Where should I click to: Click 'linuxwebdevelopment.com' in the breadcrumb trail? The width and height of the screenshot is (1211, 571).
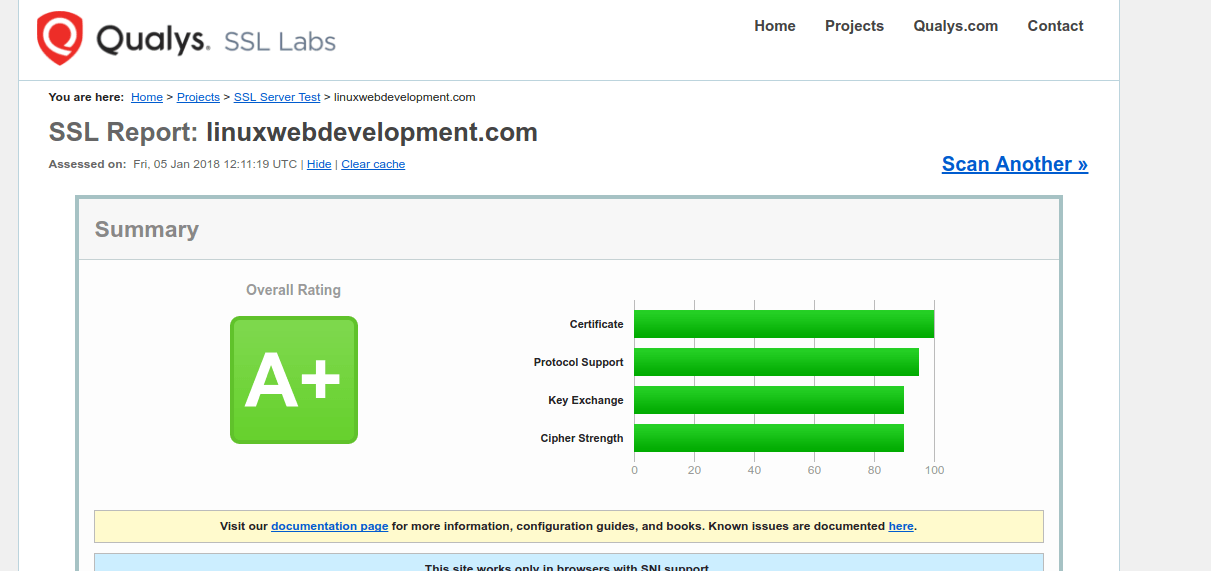coord(404,97)
